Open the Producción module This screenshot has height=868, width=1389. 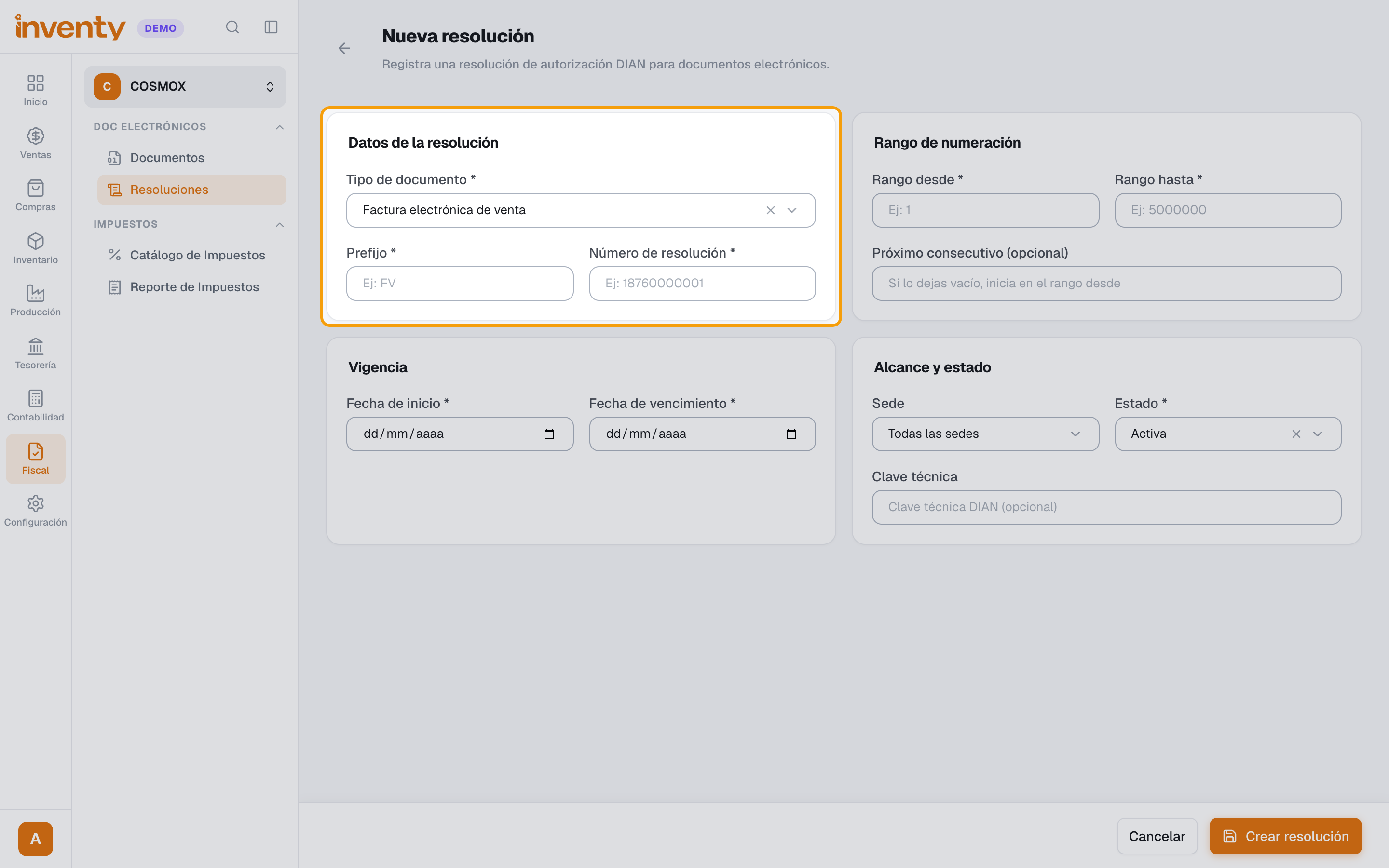[36, 300]
